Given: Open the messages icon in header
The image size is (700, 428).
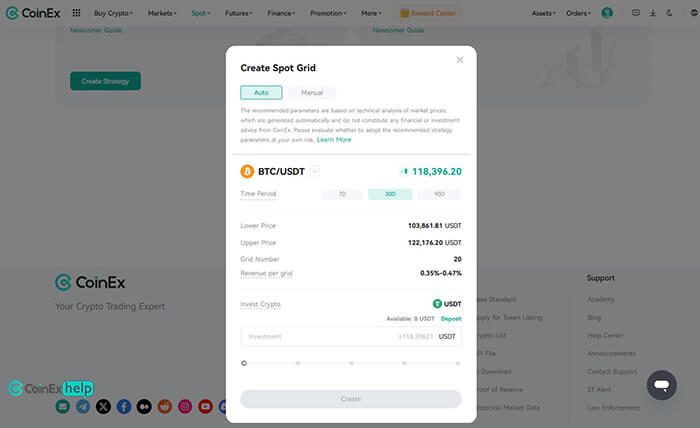Looking at the screenshot, I should [636, 13].
